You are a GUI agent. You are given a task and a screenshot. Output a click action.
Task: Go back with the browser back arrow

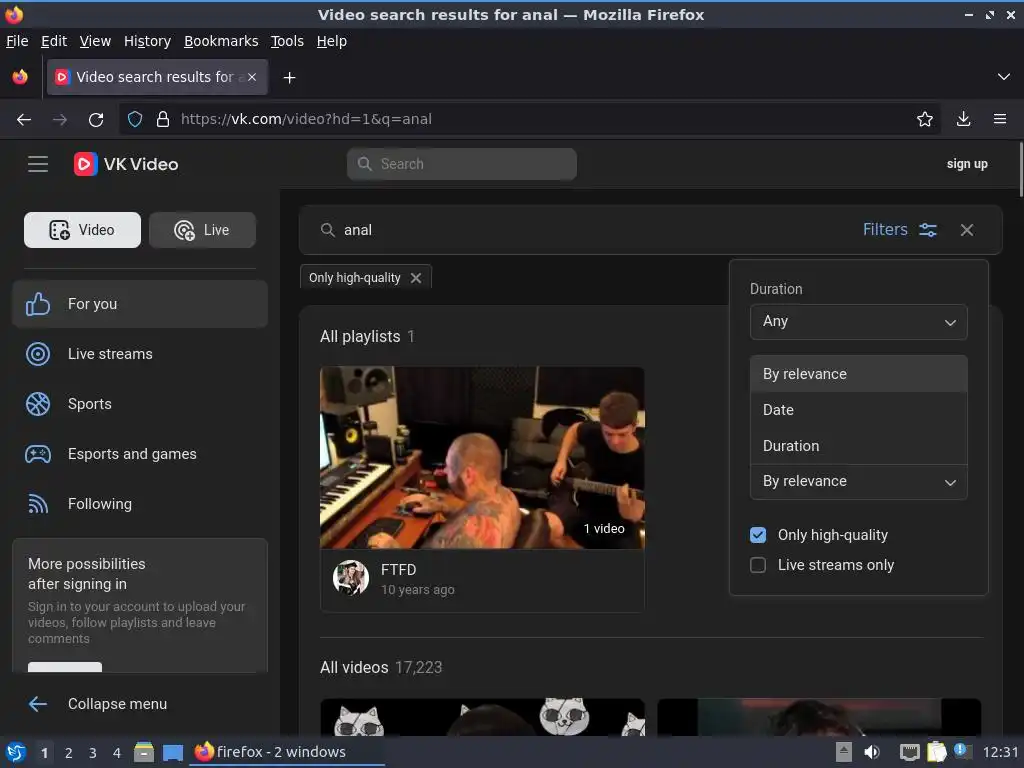[x=24, y=120]
